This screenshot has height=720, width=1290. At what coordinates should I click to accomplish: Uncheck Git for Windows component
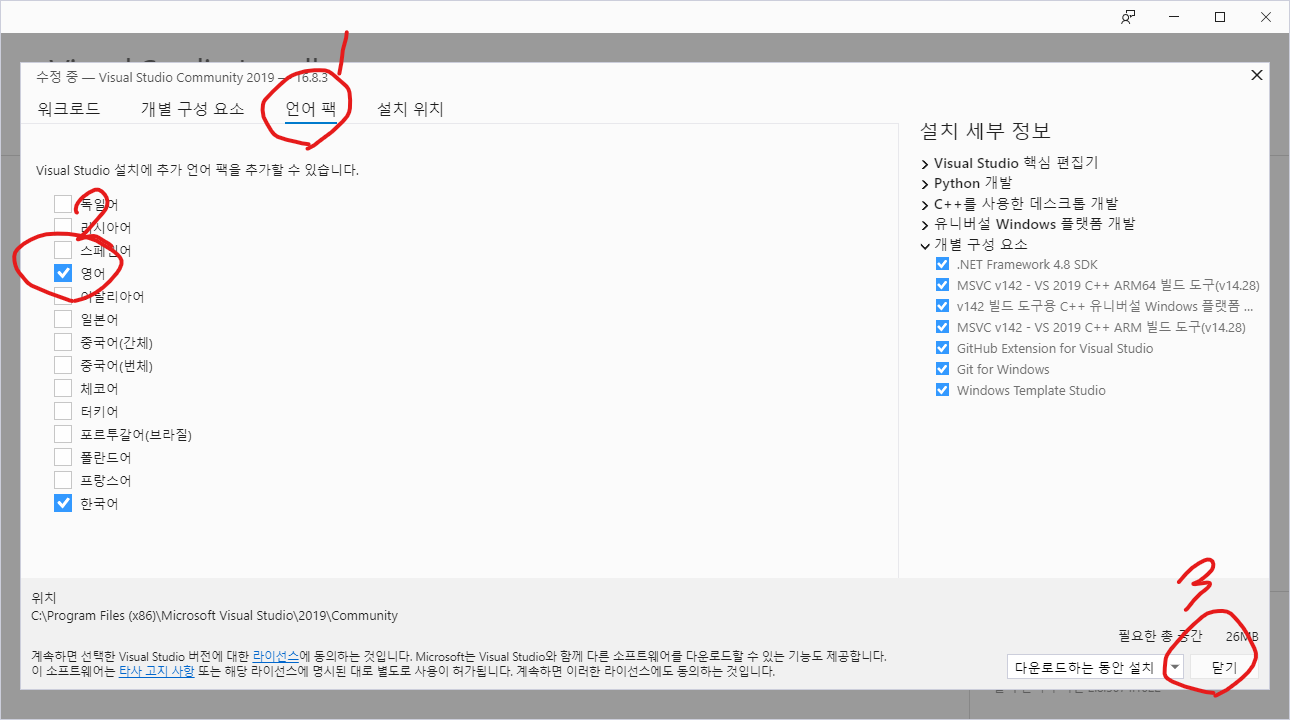click(942, 369)
